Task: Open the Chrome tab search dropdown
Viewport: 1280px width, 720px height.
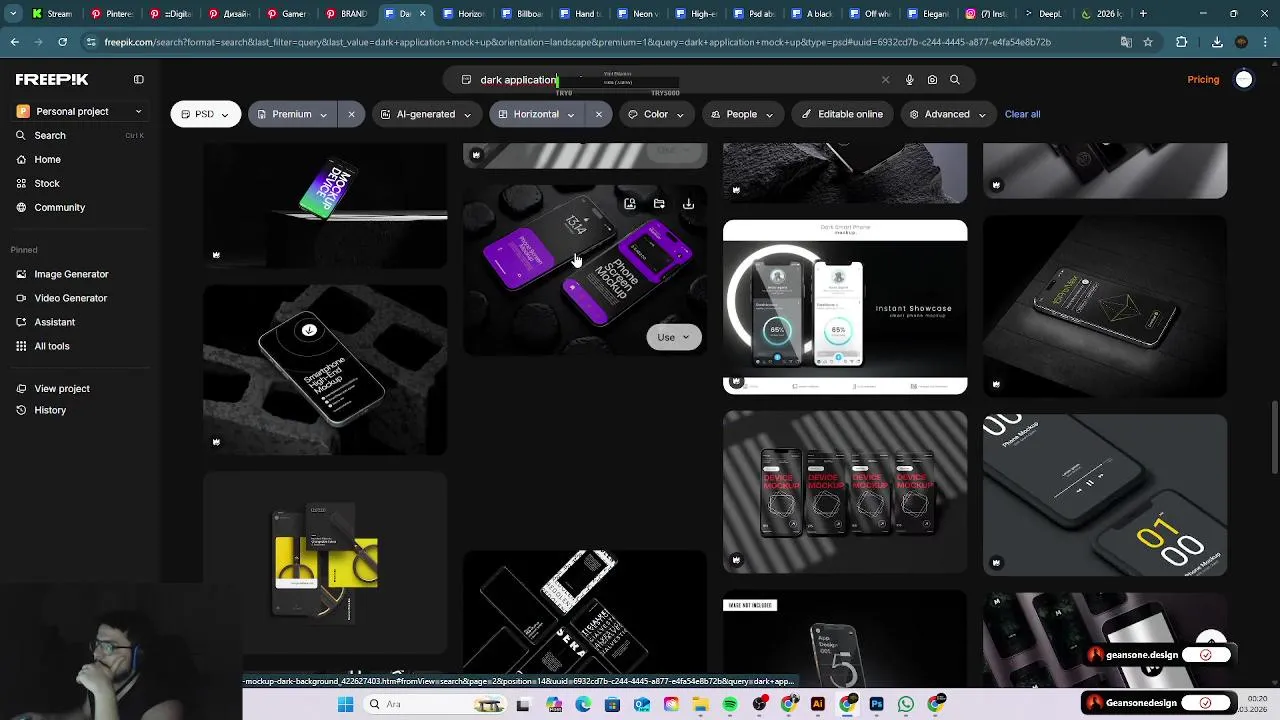Action: point(13,14)
